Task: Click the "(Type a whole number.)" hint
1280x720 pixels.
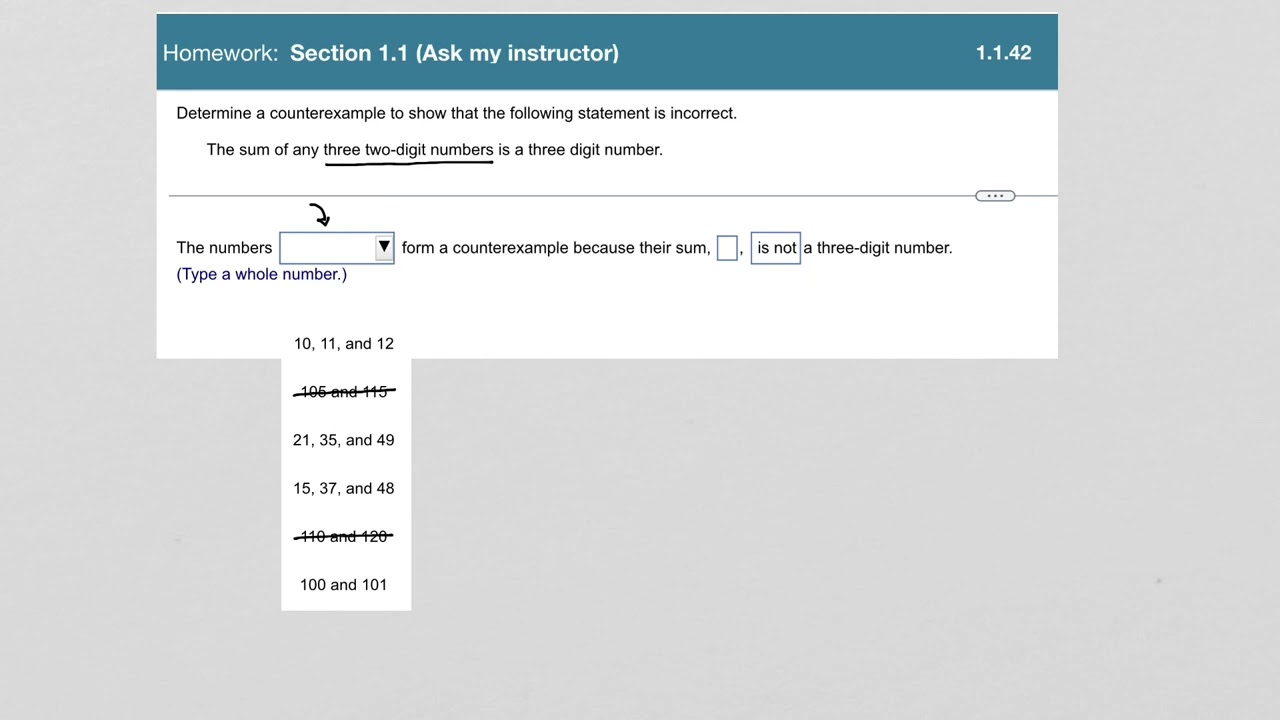Action: click(x=262, y=274)
